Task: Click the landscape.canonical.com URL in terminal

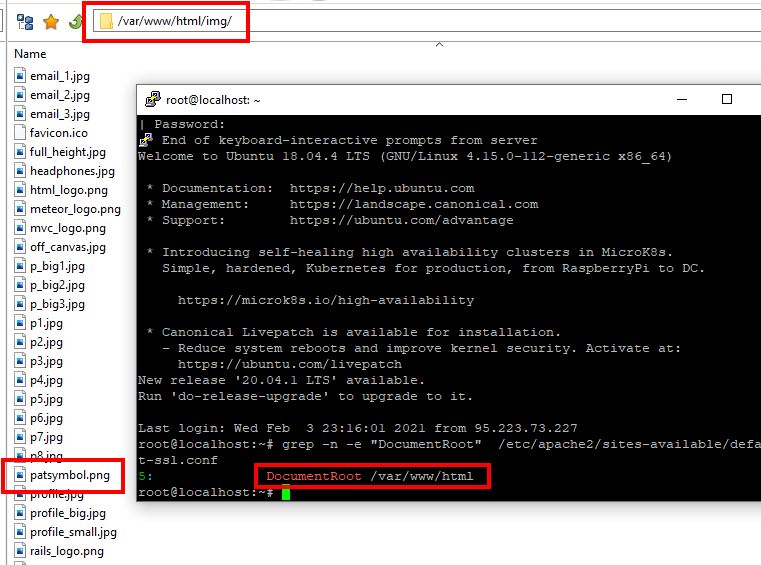Action: click(414, 204)
